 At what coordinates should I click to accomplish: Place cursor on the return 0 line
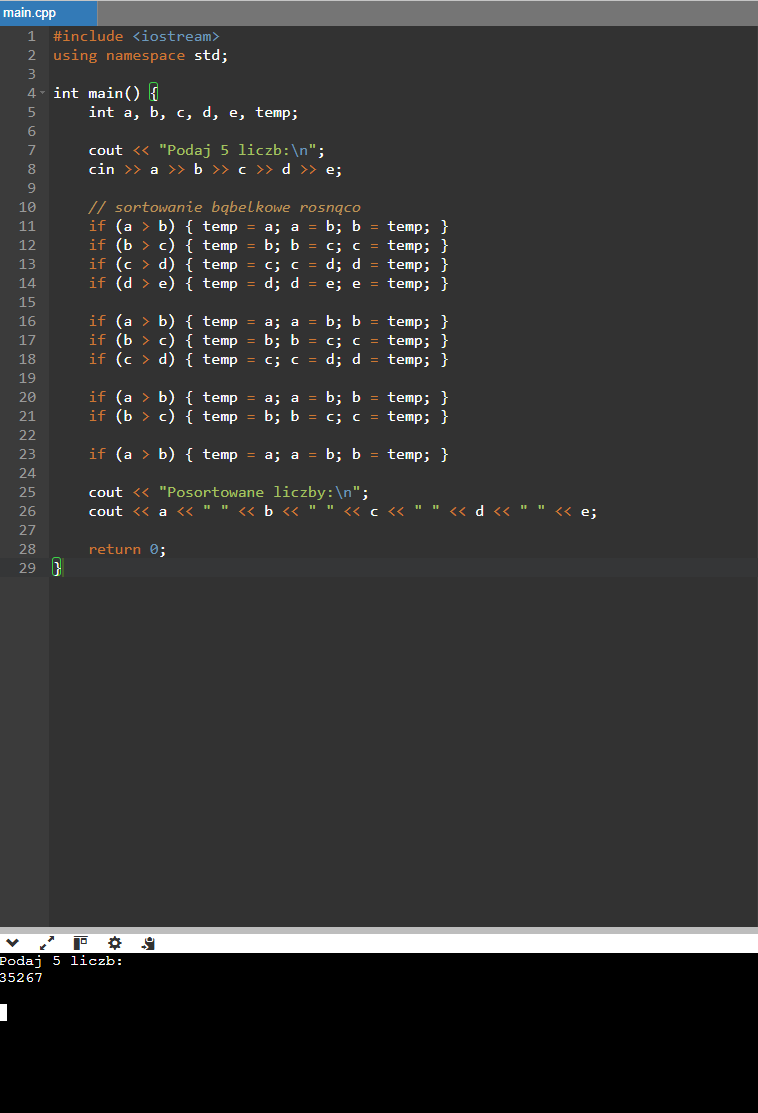(127, 549)
